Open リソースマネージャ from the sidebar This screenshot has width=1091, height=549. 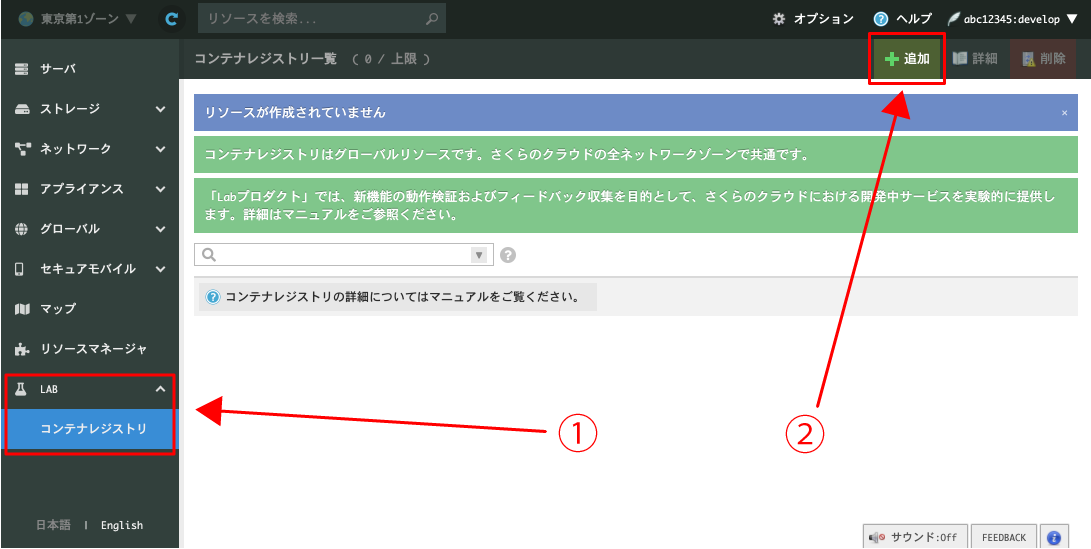pyautogui.click(x=89, y=348)
